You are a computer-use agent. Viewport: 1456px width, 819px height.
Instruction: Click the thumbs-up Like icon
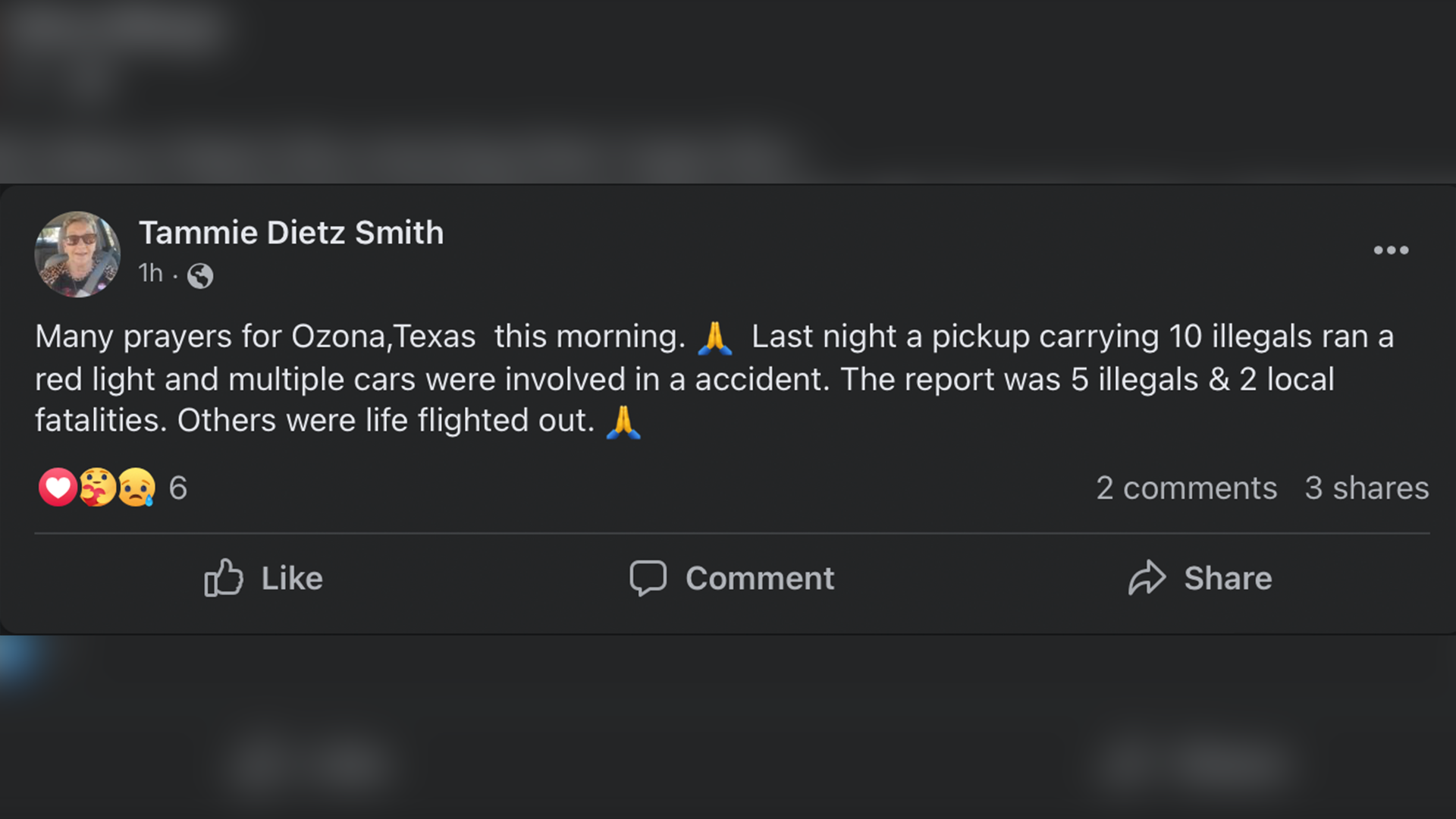click(x=224, y=578)
